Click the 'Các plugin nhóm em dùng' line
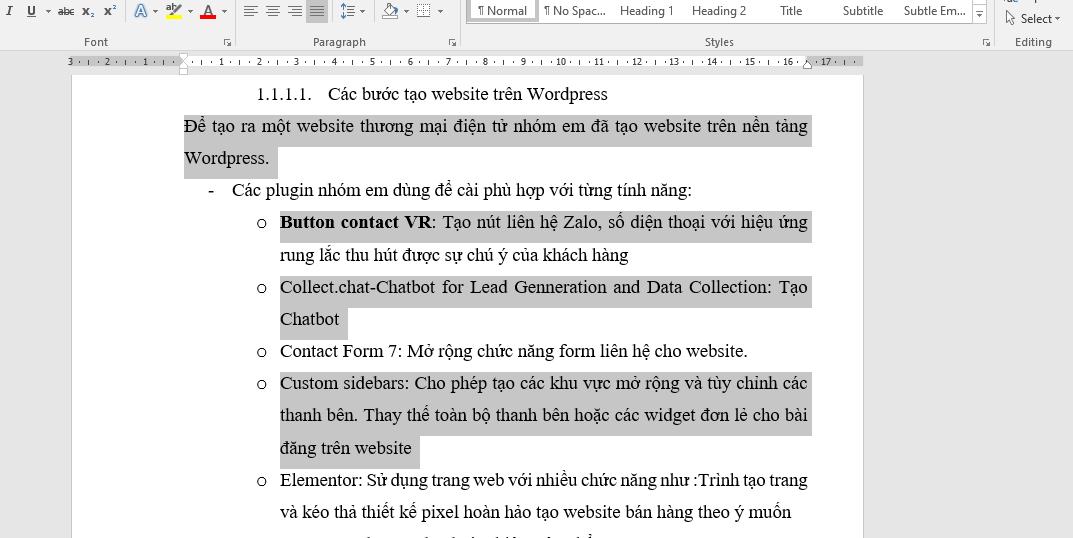1073x538 pixels. coord(462,190)
